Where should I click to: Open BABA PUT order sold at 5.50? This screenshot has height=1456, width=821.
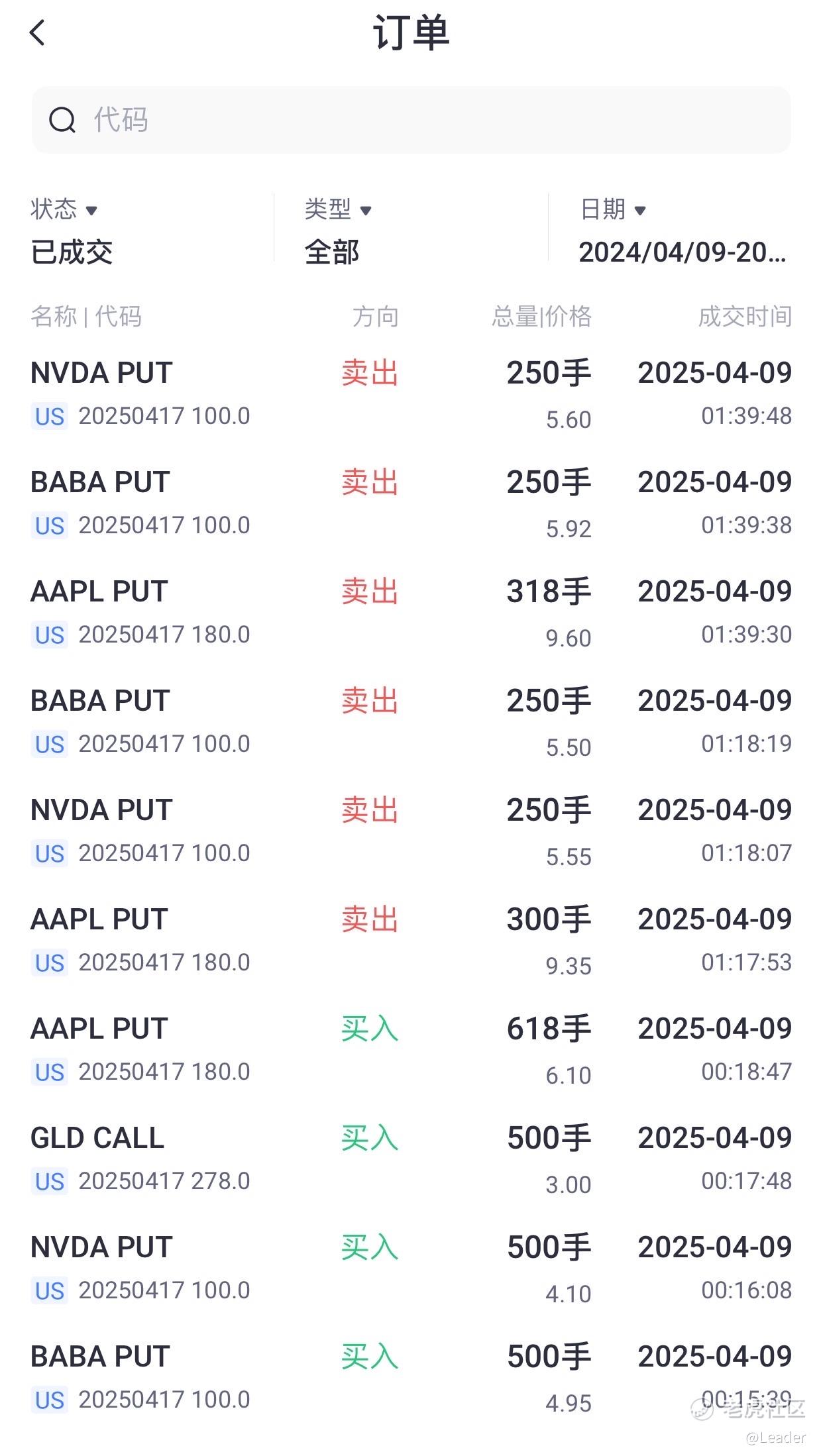point(410,722)
